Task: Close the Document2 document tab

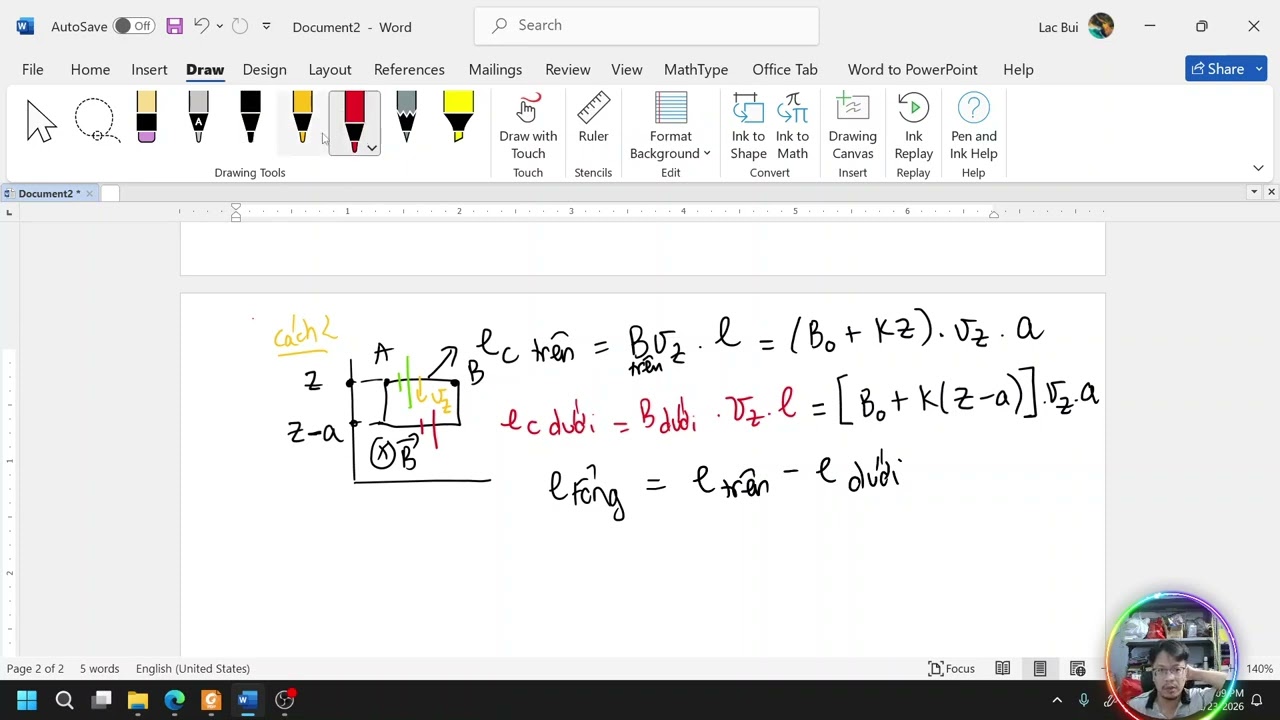Action: [89, 193]
